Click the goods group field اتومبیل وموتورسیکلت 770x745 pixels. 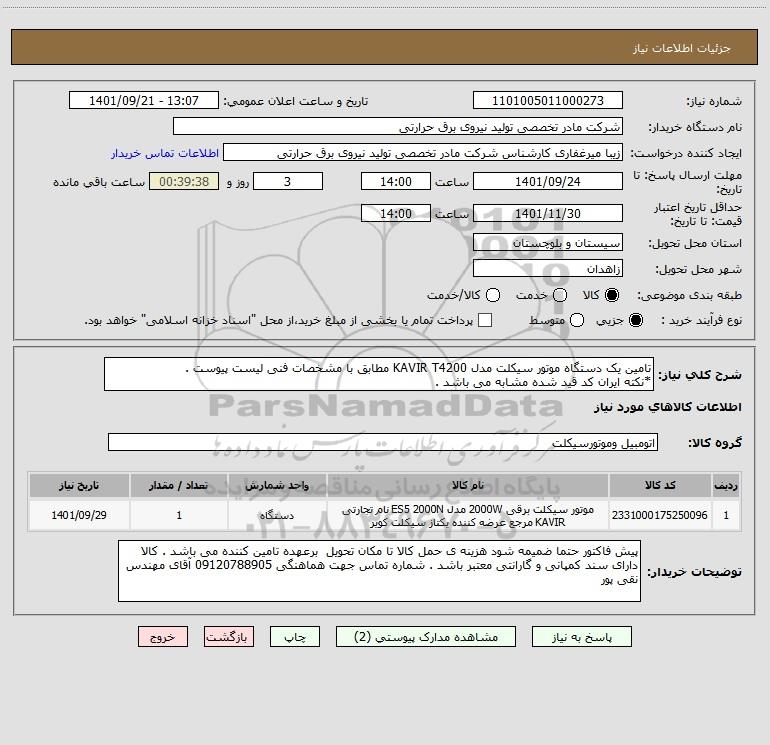[383, 442]
